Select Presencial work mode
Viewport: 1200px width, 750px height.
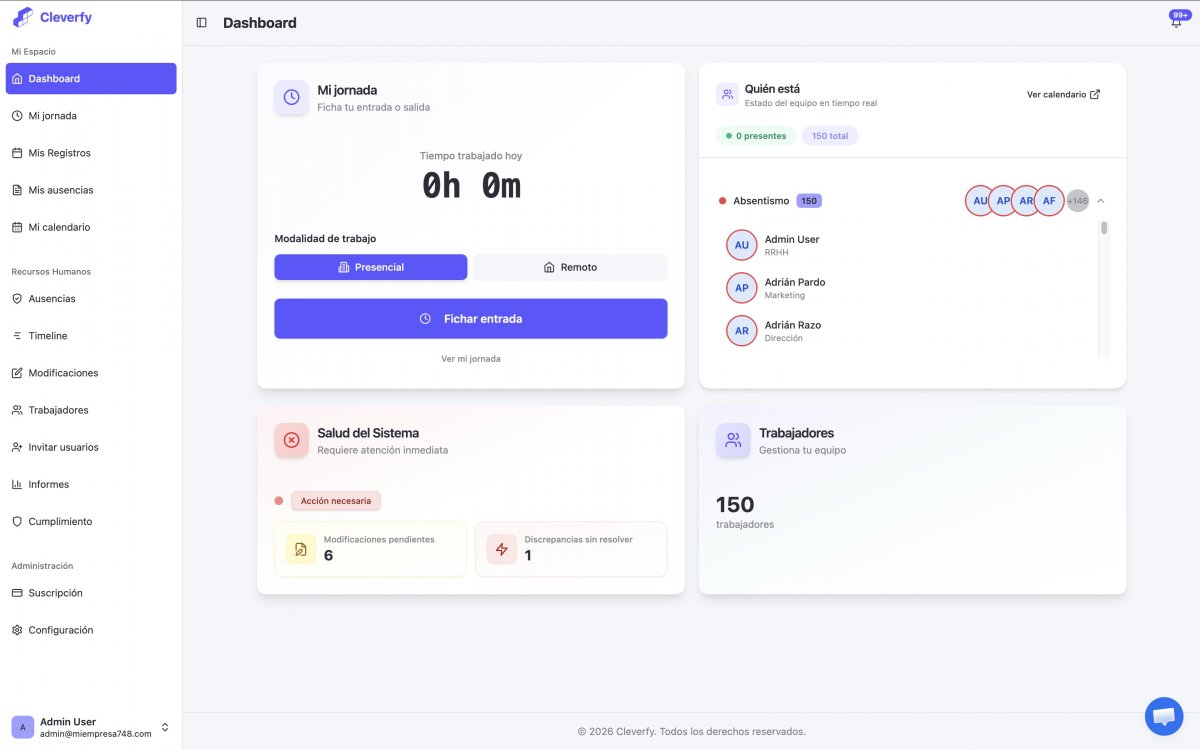tap(370, 267)
